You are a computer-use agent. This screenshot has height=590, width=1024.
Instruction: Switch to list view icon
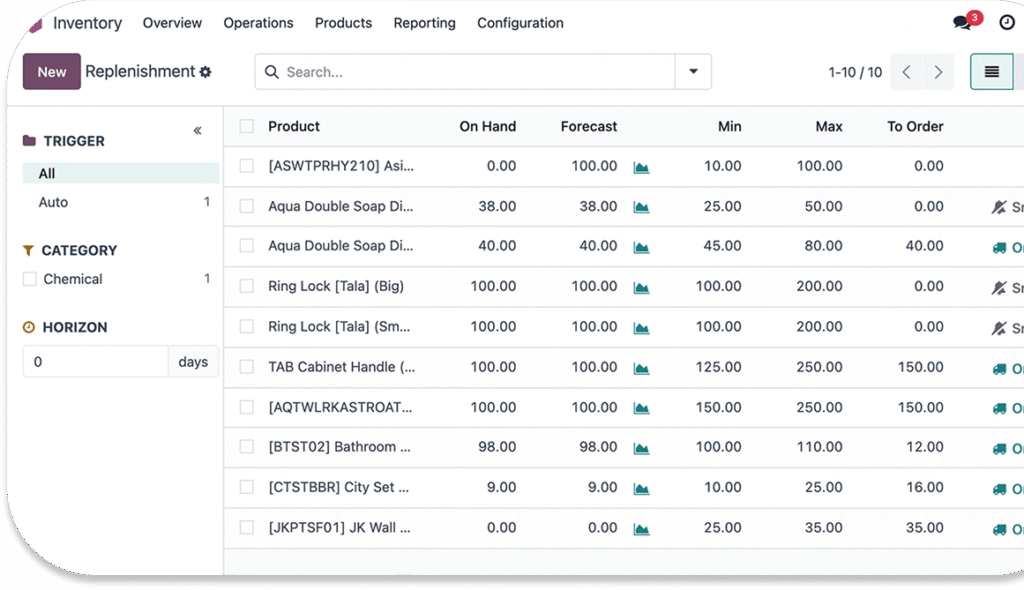991,72
